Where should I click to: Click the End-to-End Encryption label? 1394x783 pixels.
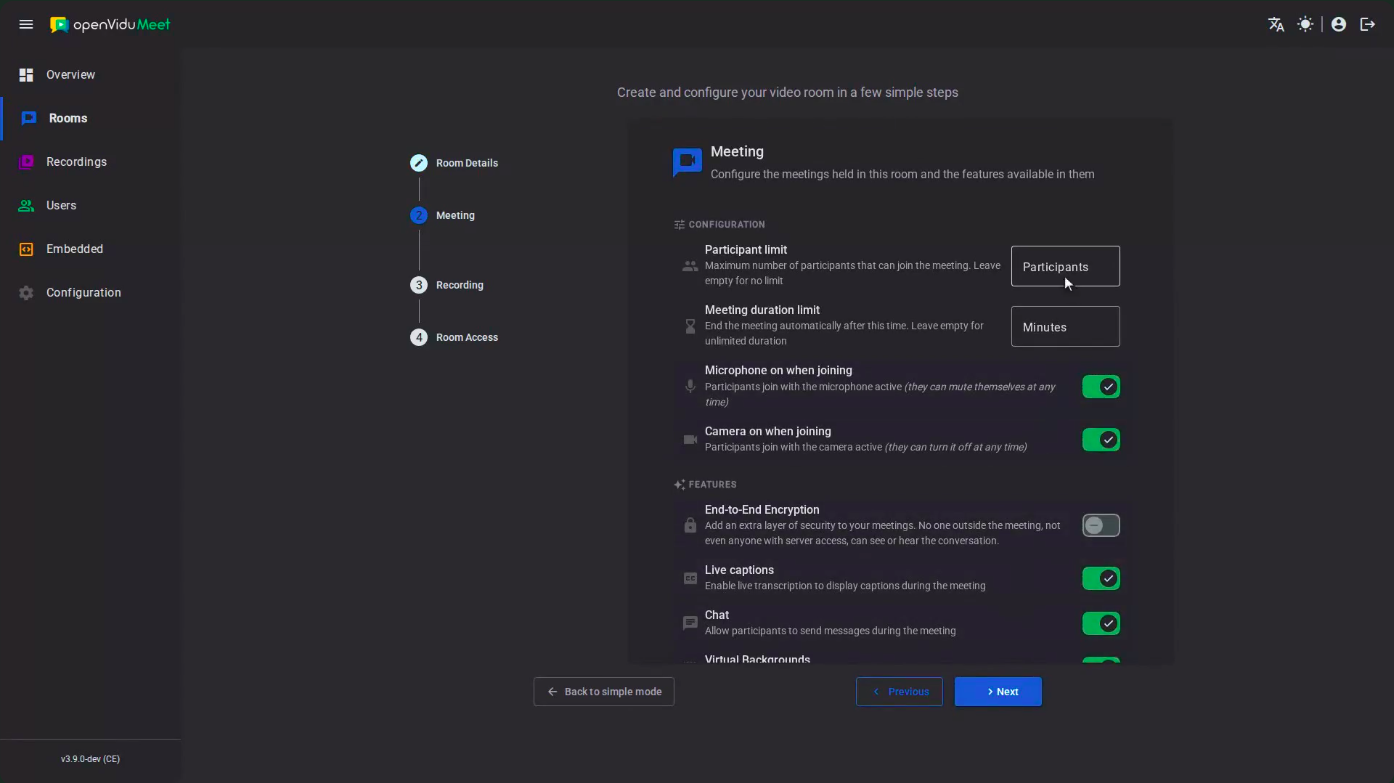[762, 510]
